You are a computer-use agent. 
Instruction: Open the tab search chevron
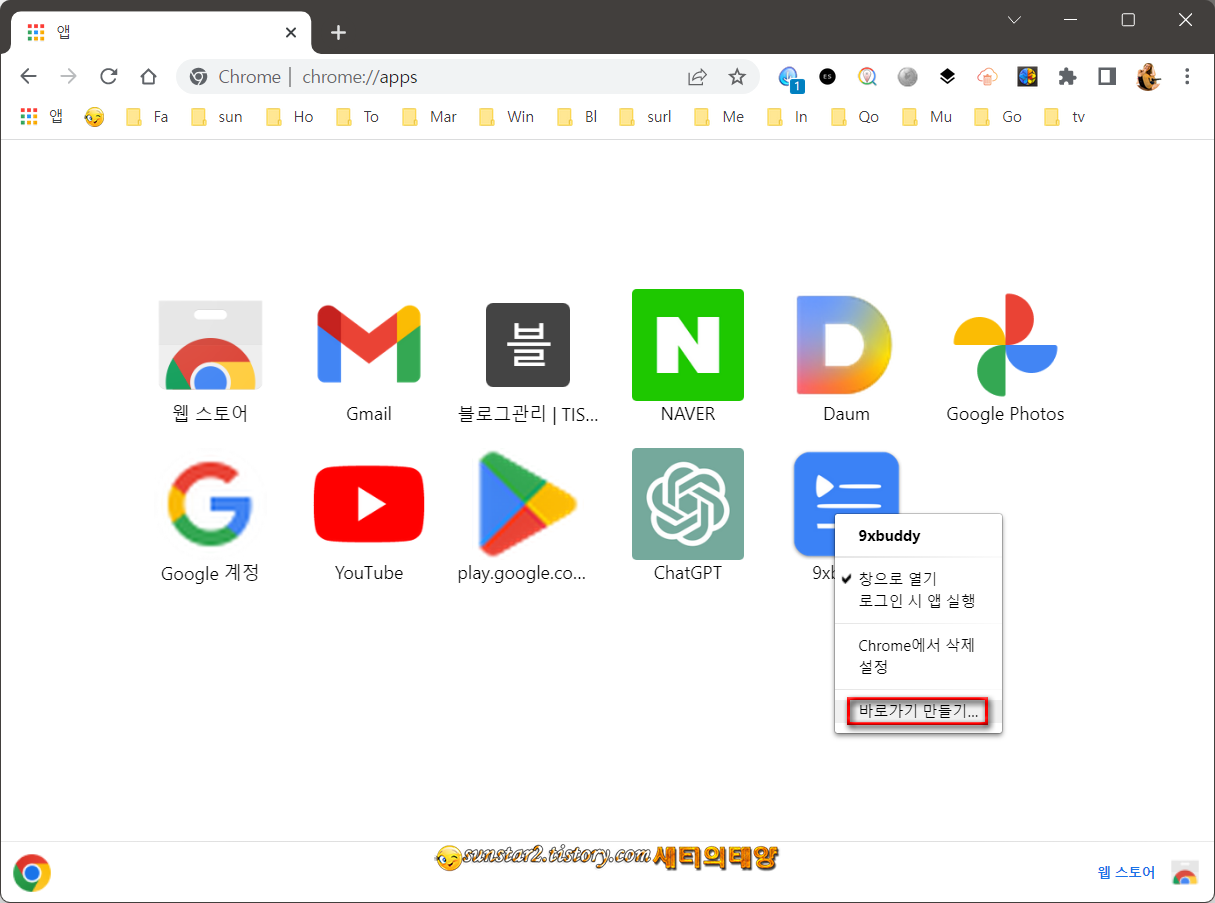pos(1014,20)
